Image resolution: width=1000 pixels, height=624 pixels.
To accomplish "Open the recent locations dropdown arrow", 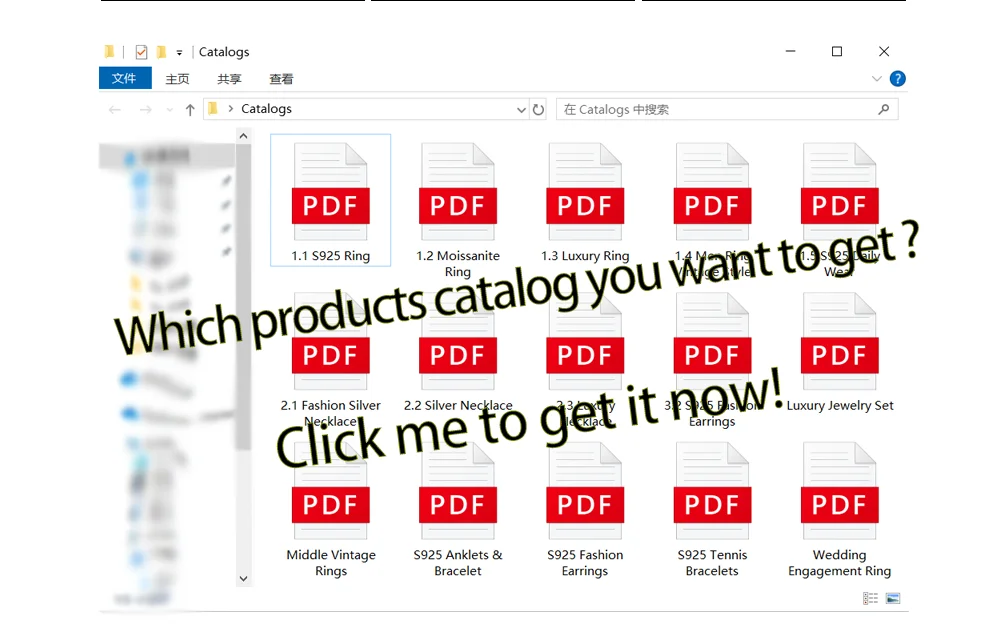I will (170, 110).
